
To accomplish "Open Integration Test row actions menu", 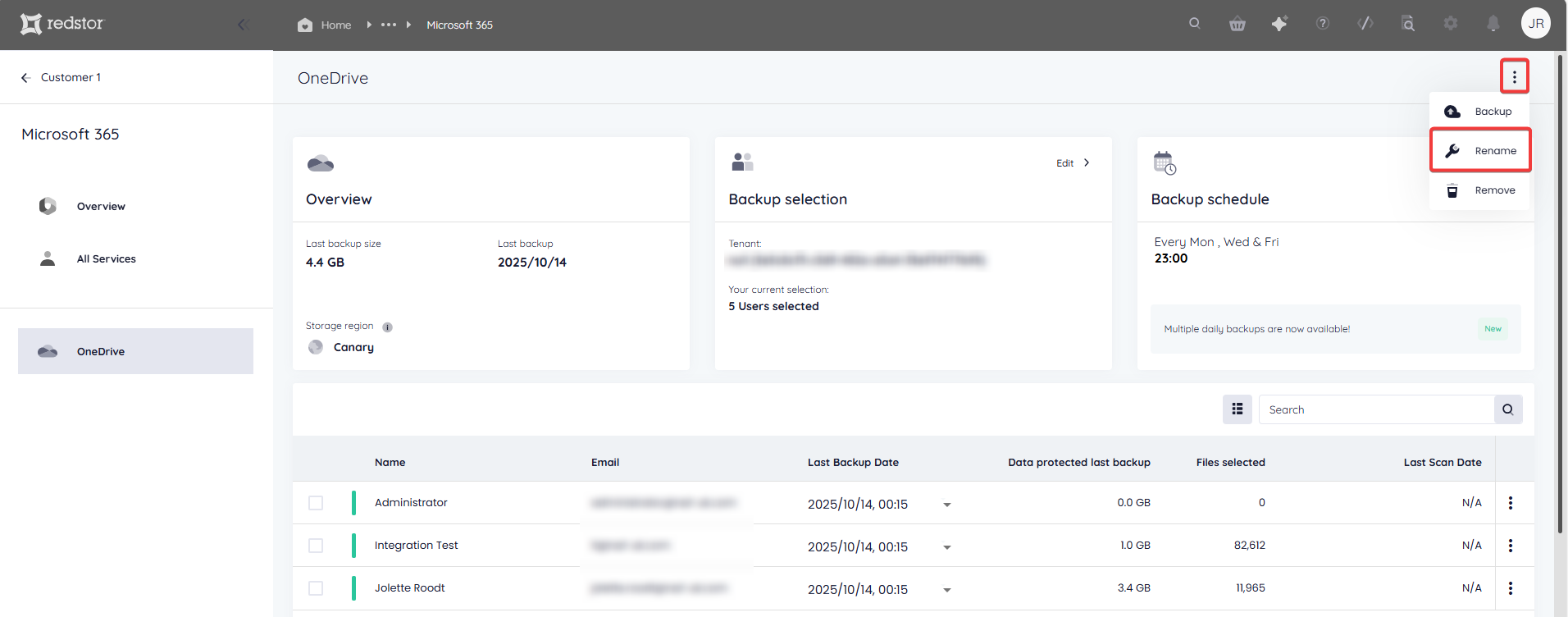I will tap(1511, 546).
